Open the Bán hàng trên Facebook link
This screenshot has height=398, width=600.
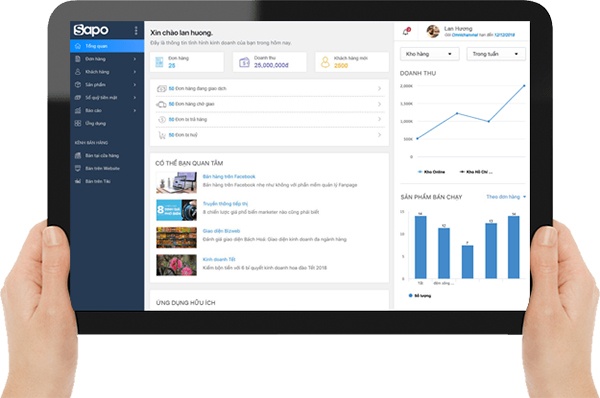click(229, 176)
